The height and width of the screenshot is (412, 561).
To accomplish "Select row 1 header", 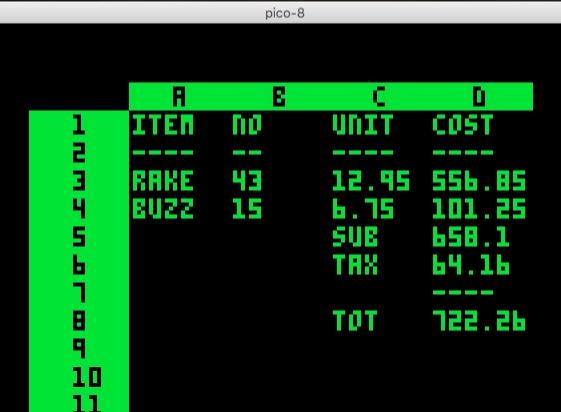I will pos(79,125).
